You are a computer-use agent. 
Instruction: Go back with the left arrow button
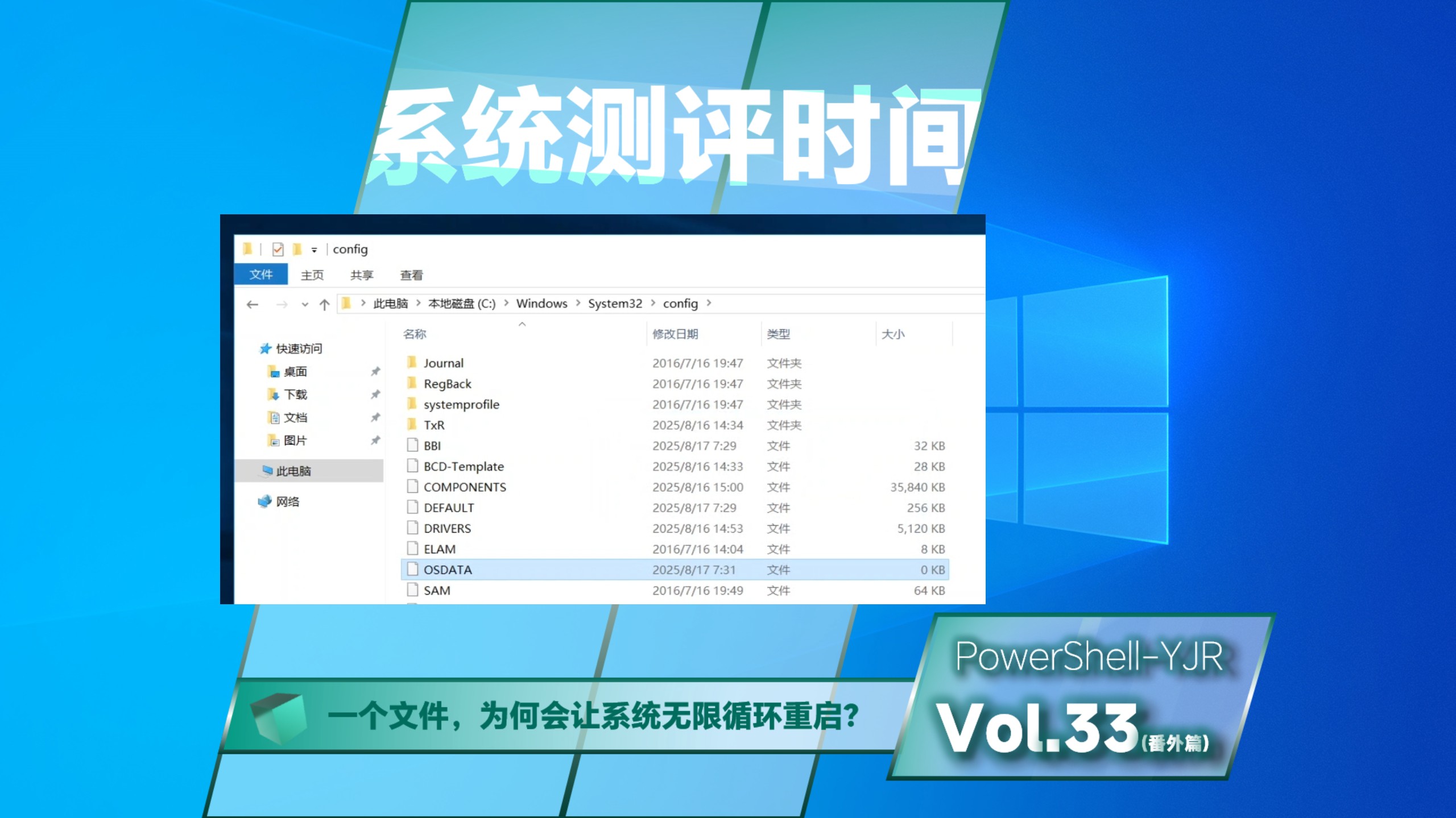253,305
